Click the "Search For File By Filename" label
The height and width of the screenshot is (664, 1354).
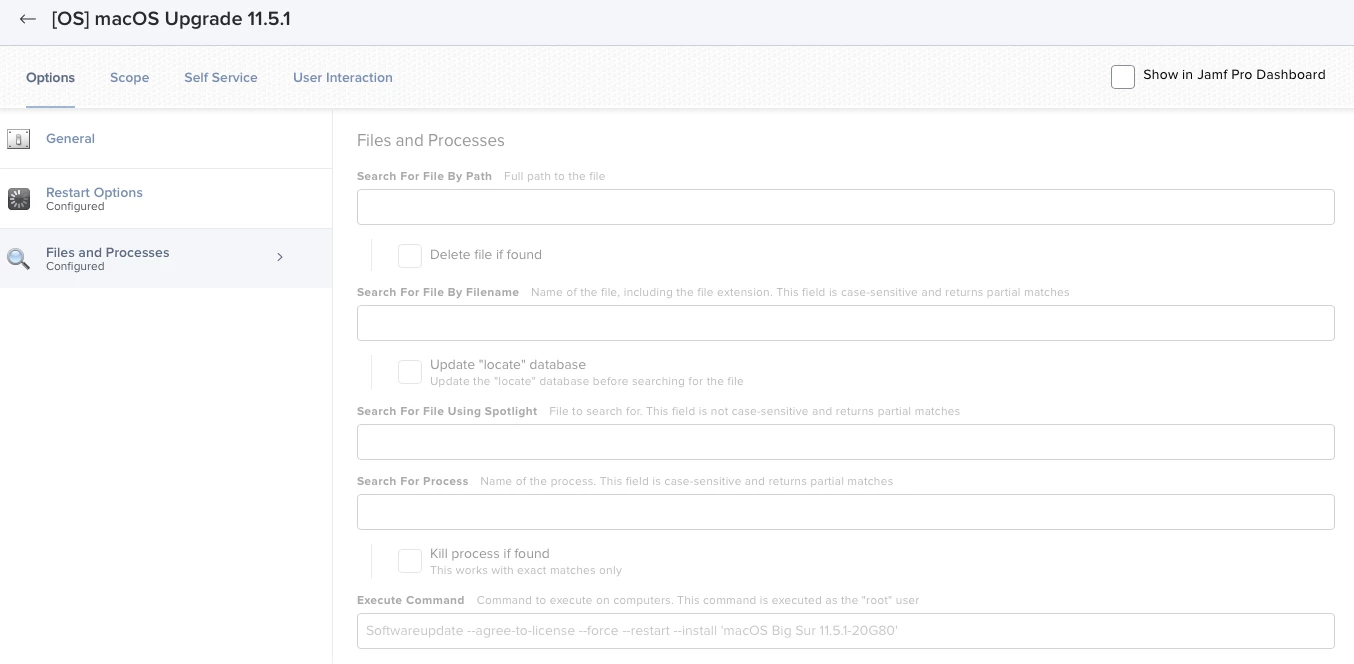point(438,292)
